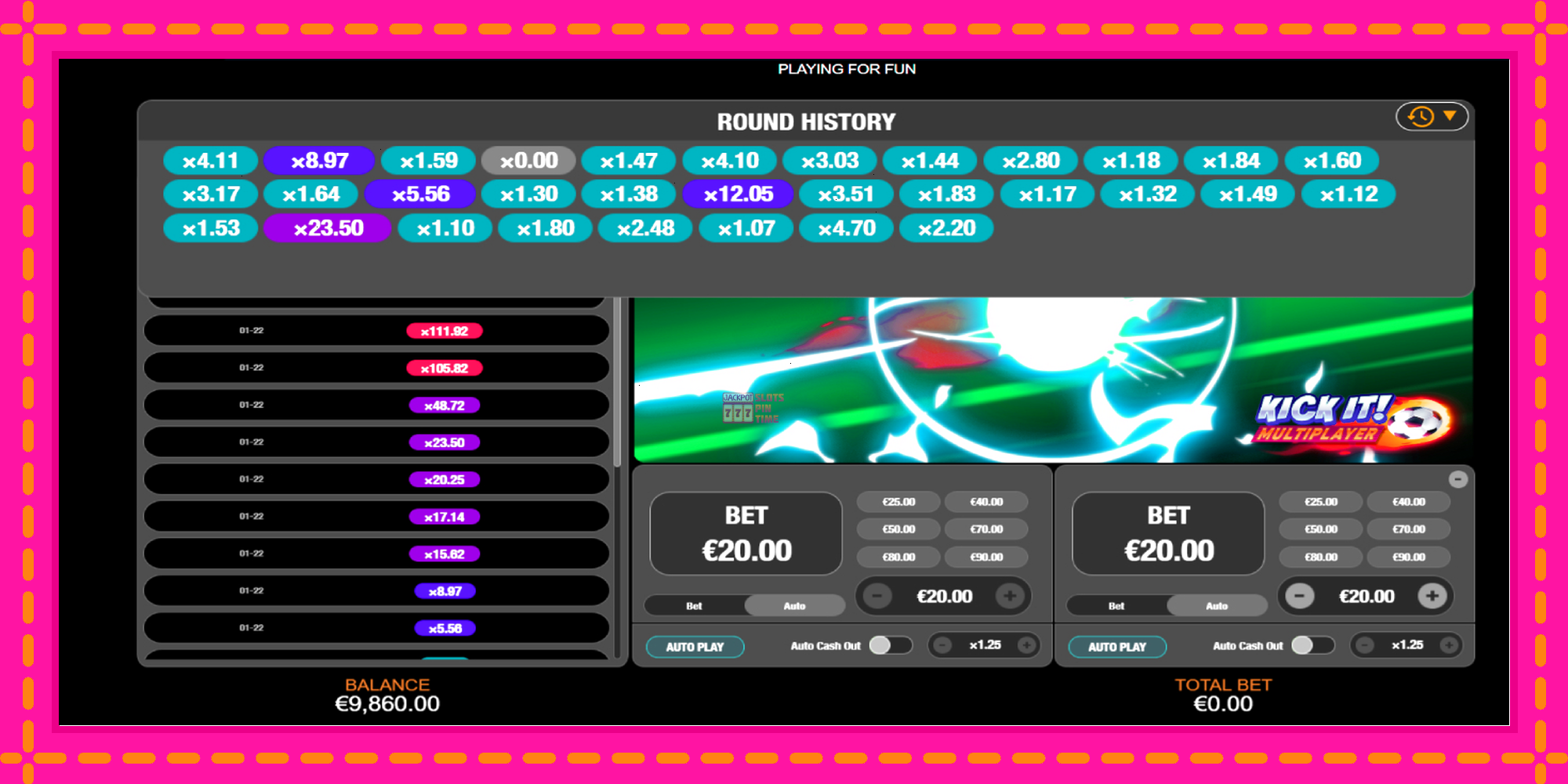Select the ×1.12 round history chip
Image resolution: width=1568 pixels, height=784 pixels.
1348,194
